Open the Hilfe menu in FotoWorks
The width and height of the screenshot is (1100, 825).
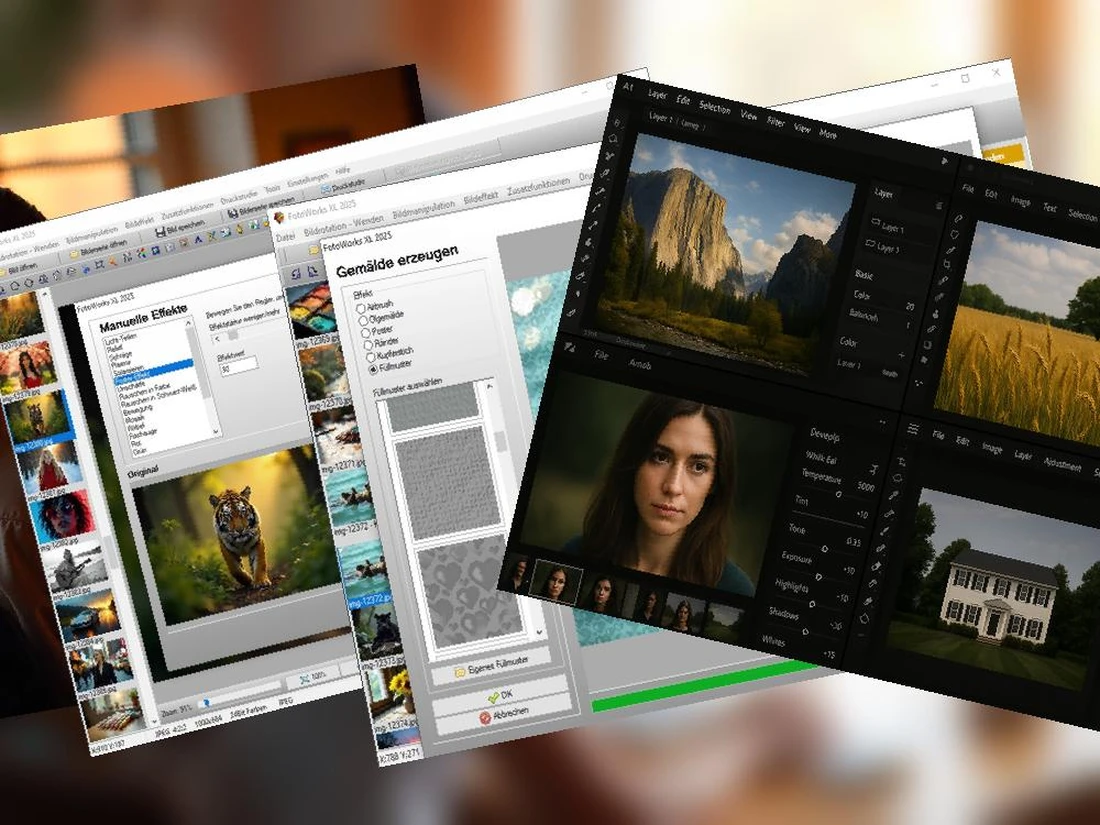tap(342, 170)
